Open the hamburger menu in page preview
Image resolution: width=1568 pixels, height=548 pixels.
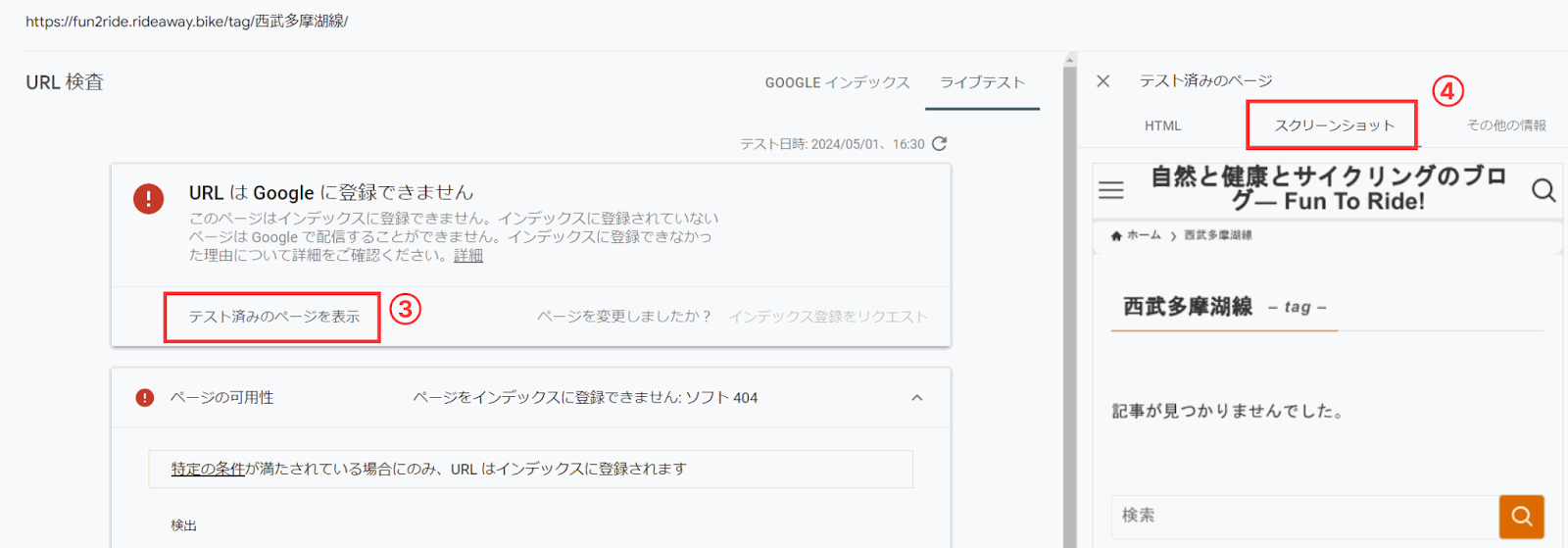tap(1110, 190)
